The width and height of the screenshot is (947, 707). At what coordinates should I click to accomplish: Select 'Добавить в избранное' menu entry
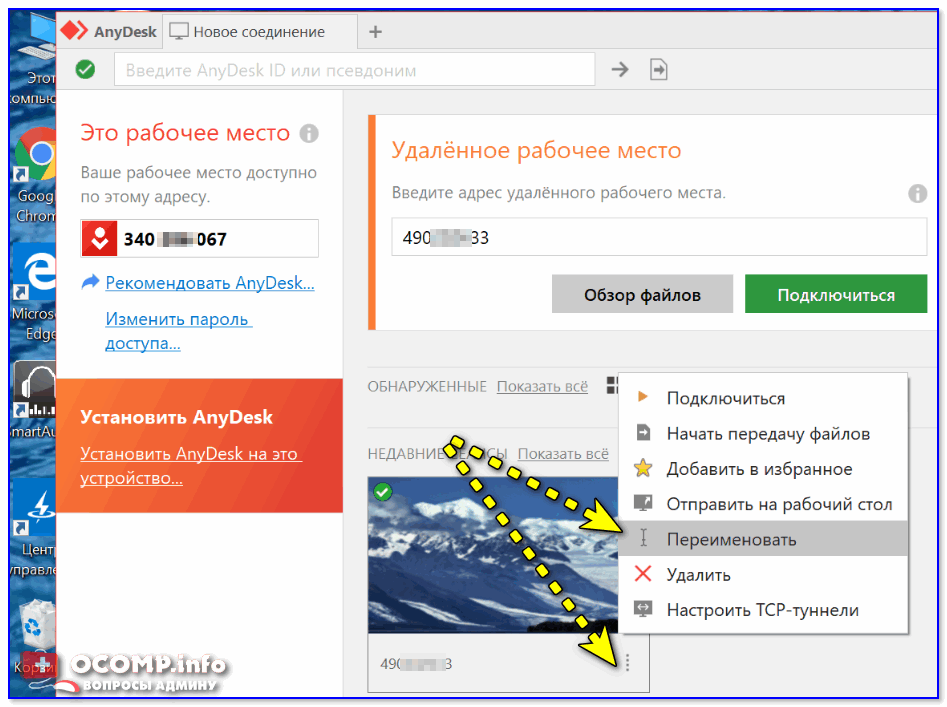point(759,469)
